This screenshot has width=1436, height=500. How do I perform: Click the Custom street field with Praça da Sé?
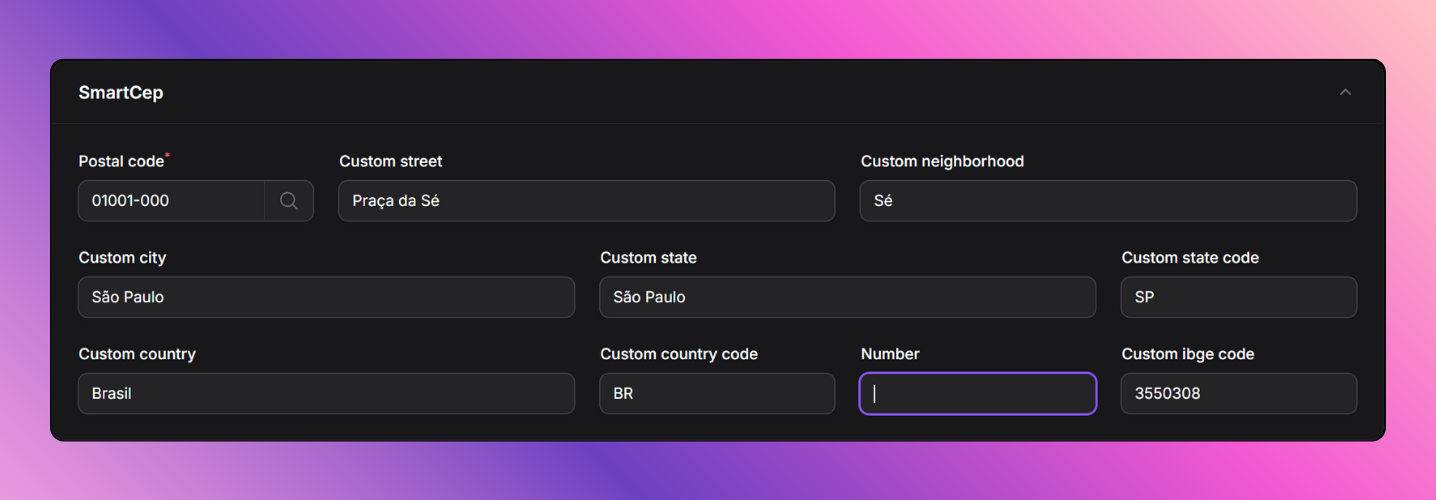pyautogui.click(x=586, y=201)
